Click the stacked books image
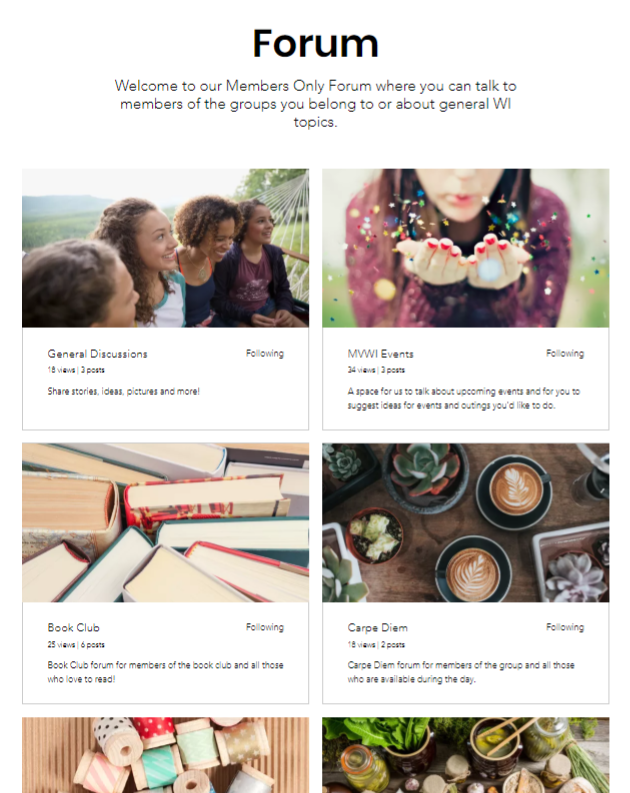Viewport: 630px width, 793px height. pyautogui.click(x=165, y=522)
